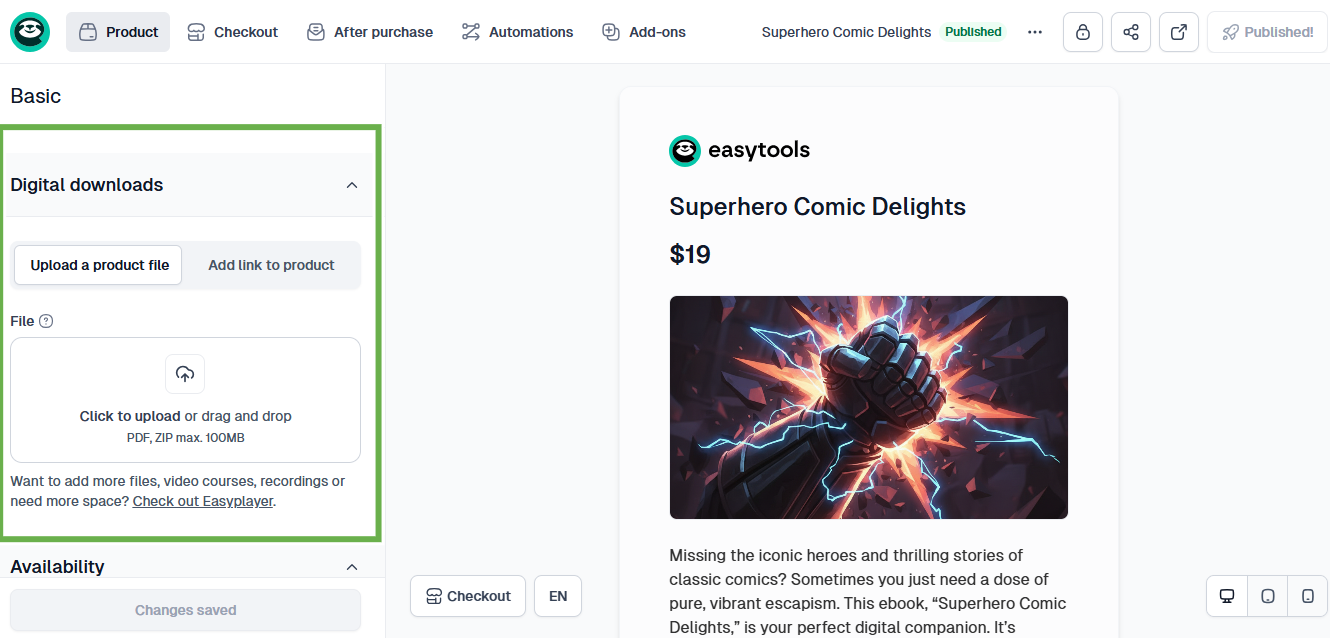Switch preview to tablet view

[x=1267, y=595]
